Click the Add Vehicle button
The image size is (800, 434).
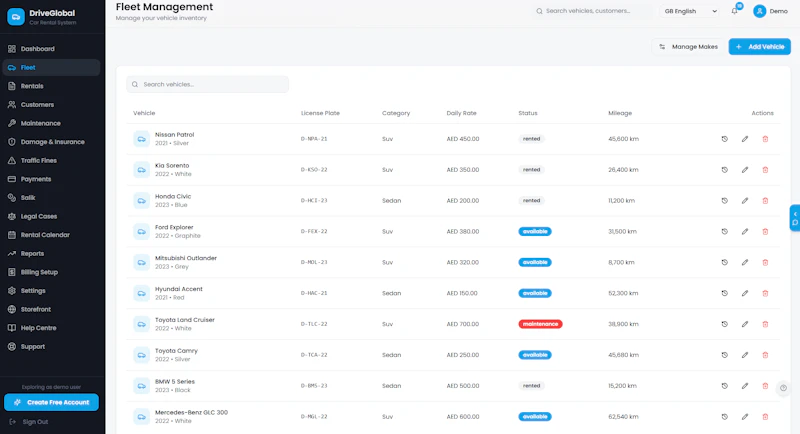pos(760,46)
